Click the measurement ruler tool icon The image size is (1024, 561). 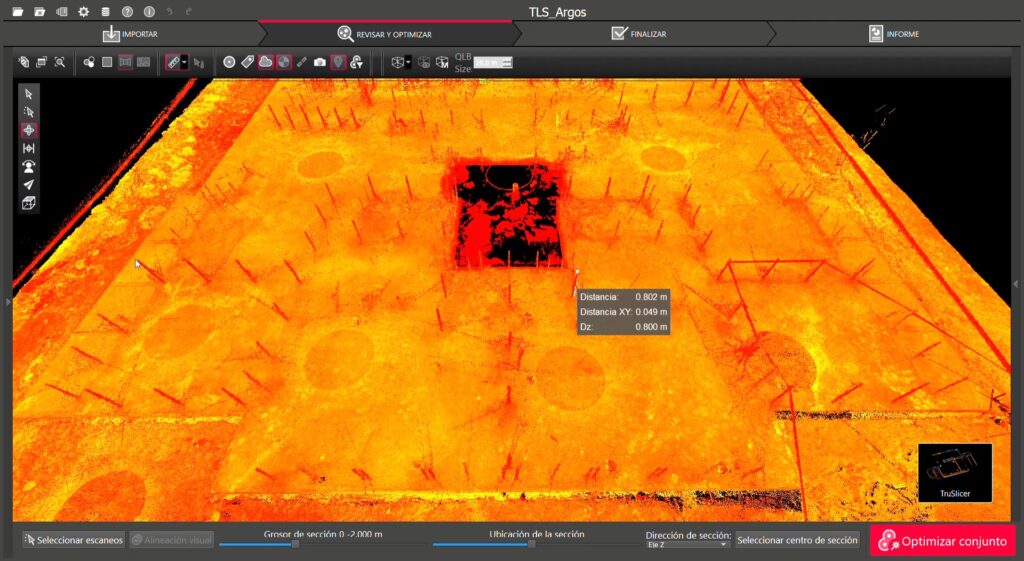[x=173, y=62]
